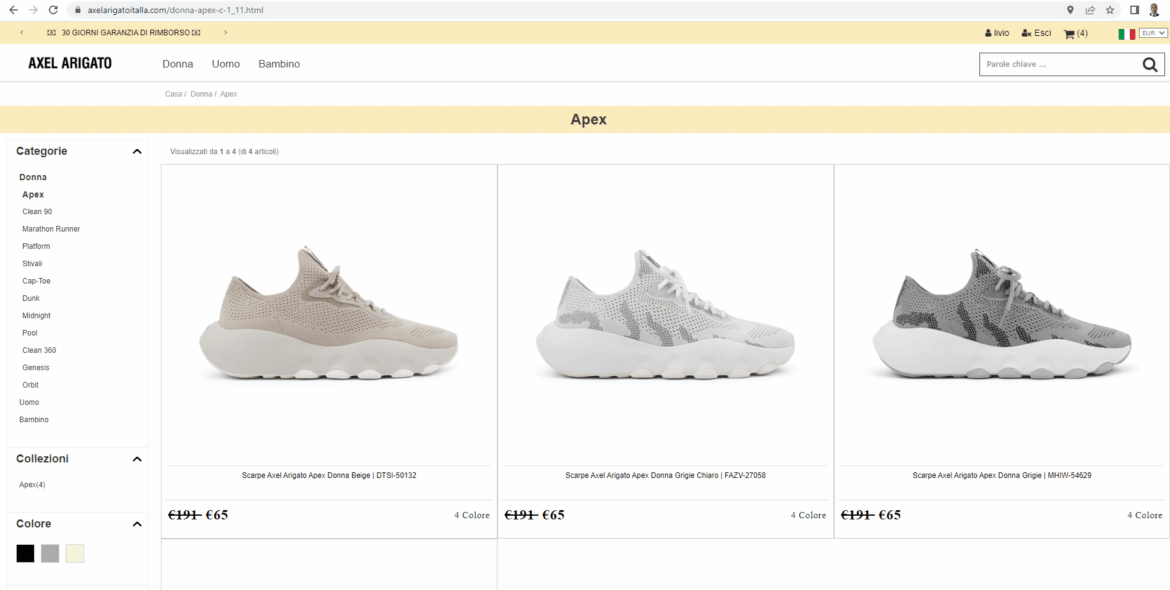
Task: Open the shopping cart icon
Action: pos(1069,34)
